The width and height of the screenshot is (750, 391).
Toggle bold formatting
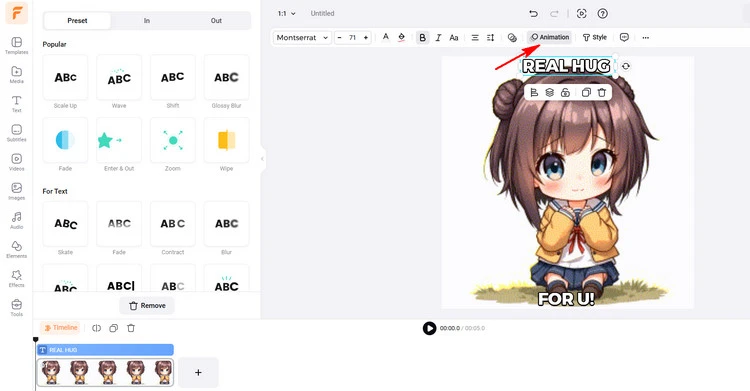tap(422, 37)
